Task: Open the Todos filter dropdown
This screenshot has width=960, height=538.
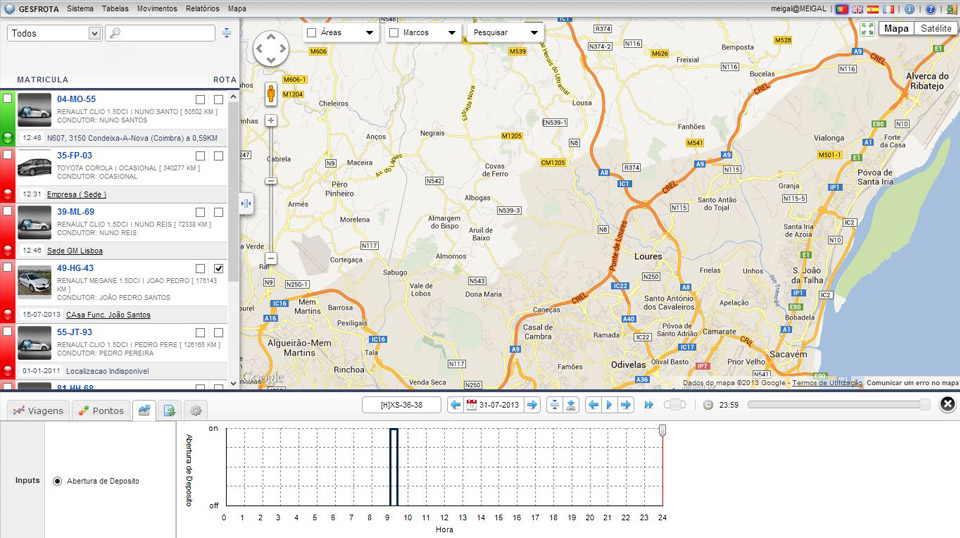Action: [x=54, y=33]
